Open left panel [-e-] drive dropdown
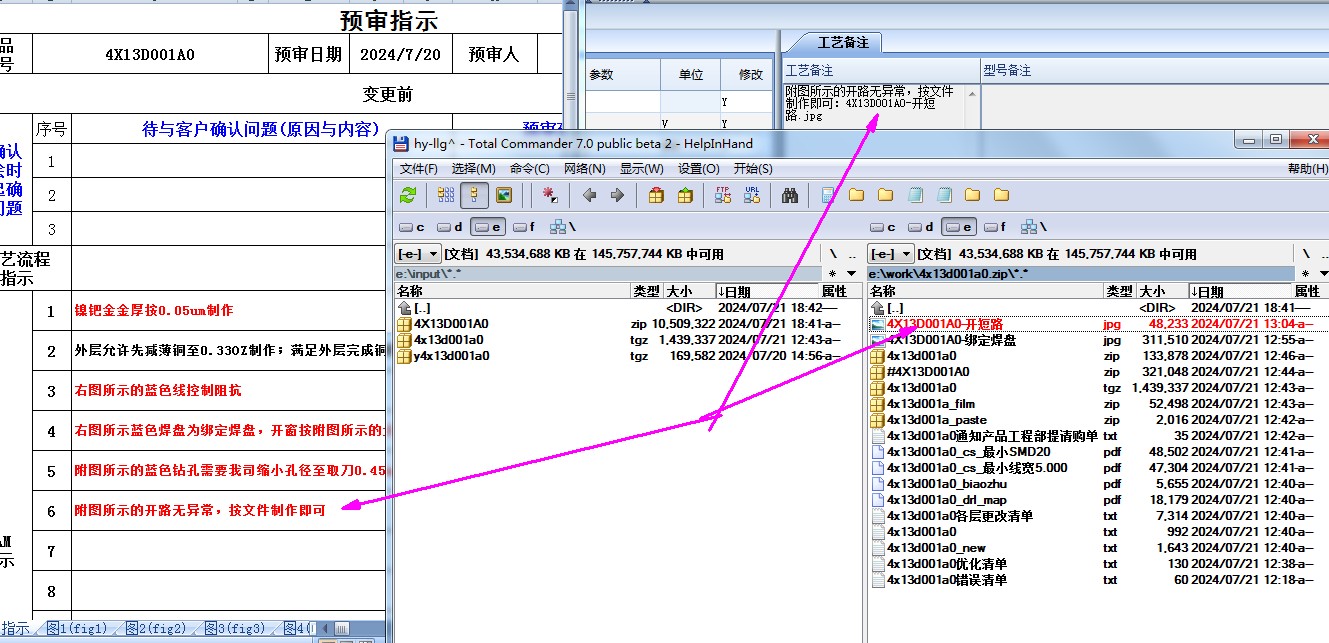The height and width of the screenshot is (643, 1329). 419,254
